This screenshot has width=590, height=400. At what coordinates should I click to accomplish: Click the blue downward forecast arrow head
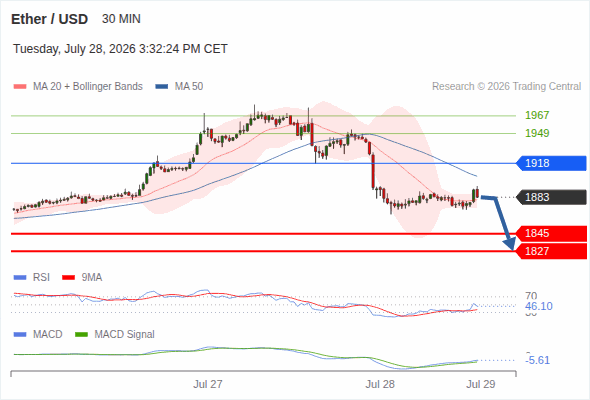[x=510, y=244]
